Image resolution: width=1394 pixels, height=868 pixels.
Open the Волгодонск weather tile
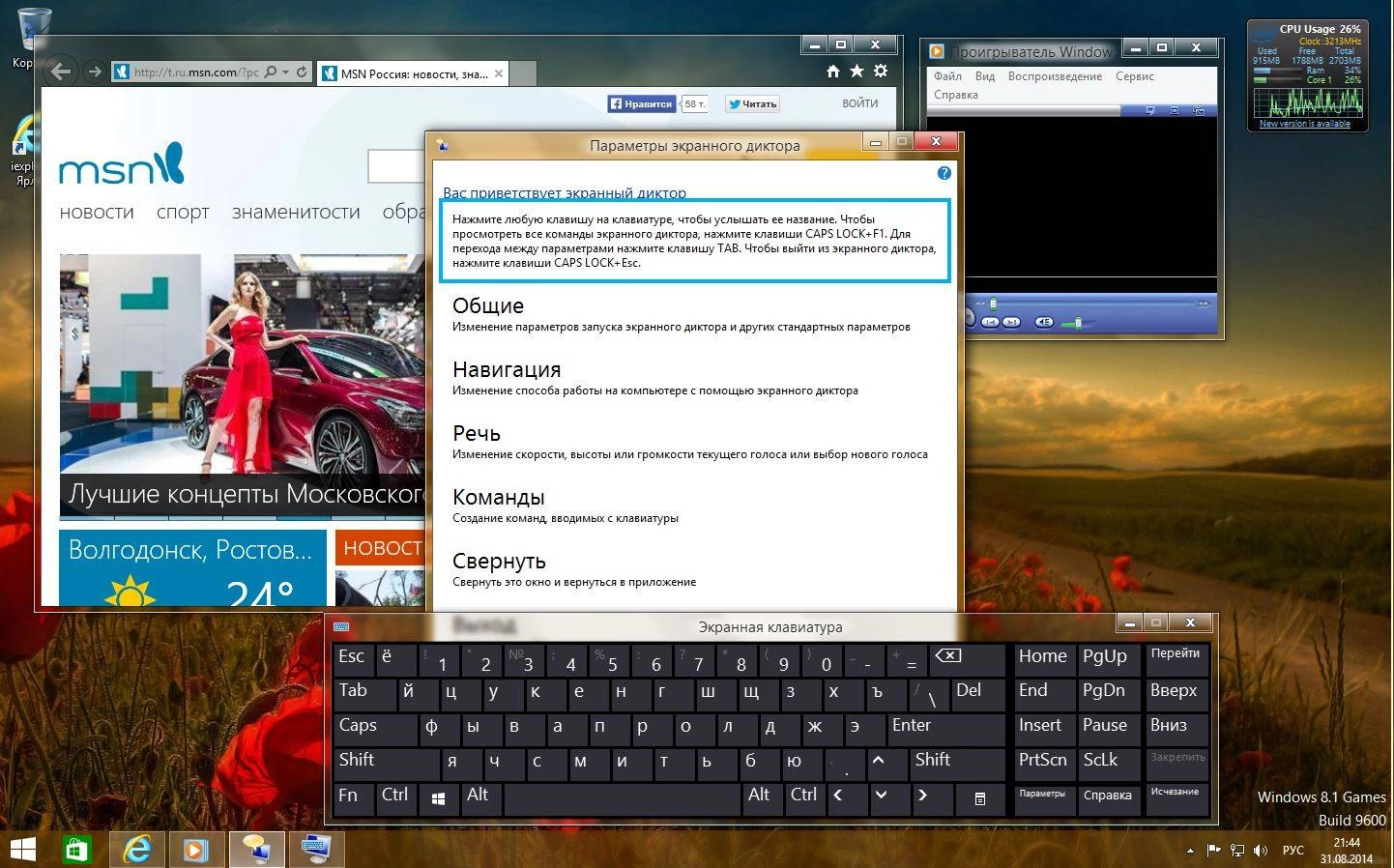pyautogui.click(x=192, y=567)
